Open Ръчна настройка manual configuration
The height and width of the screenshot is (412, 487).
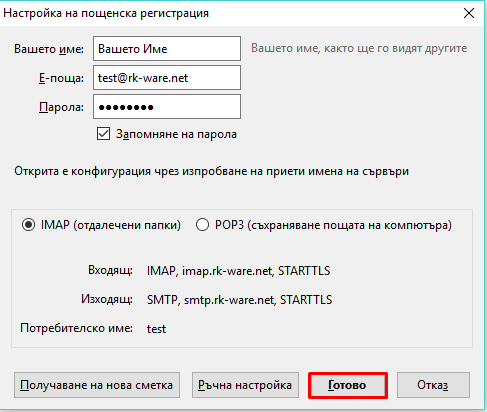[245, 385]
